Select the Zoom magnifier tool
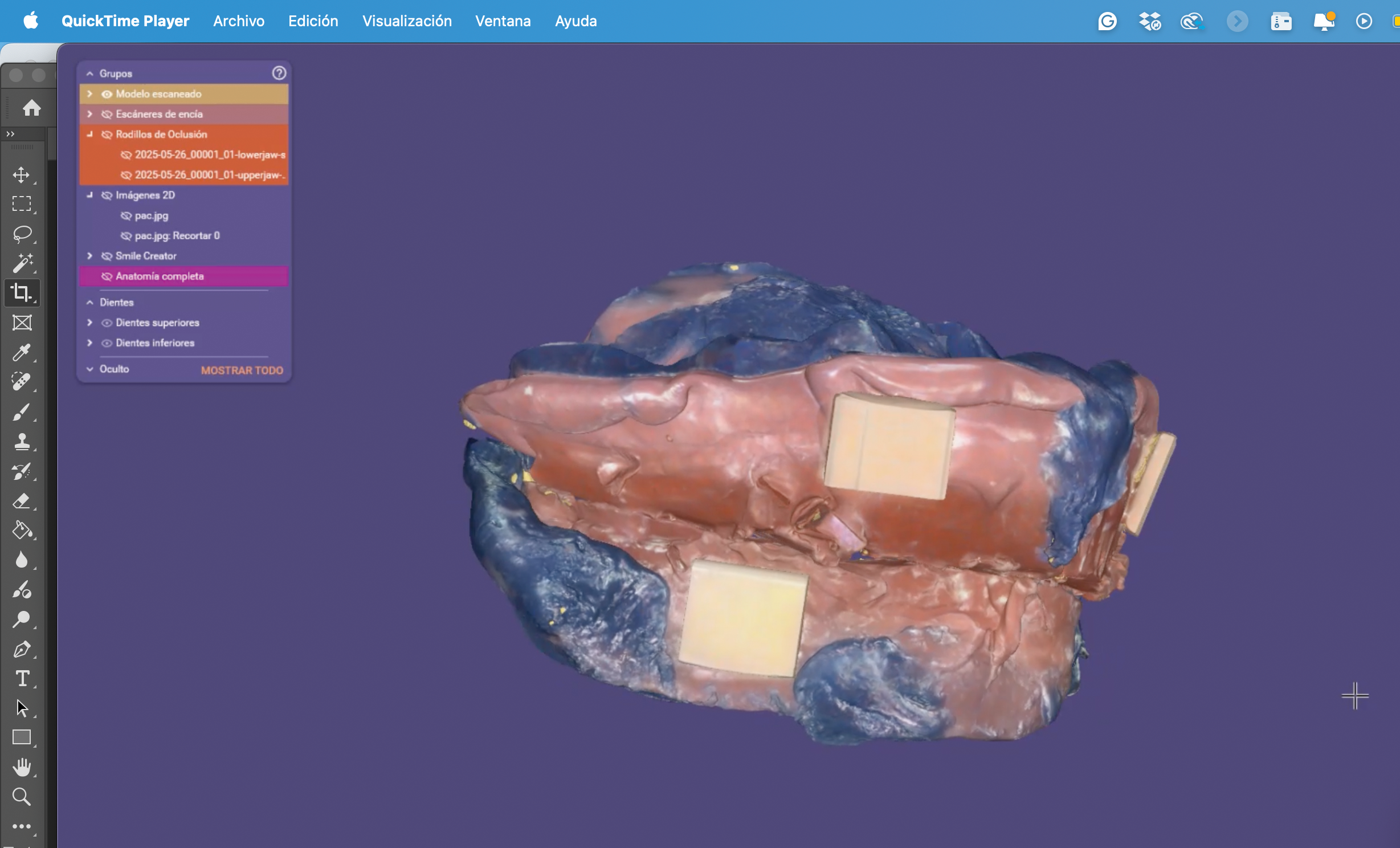The image size is (1400, 848). click(x=22, y=797)
